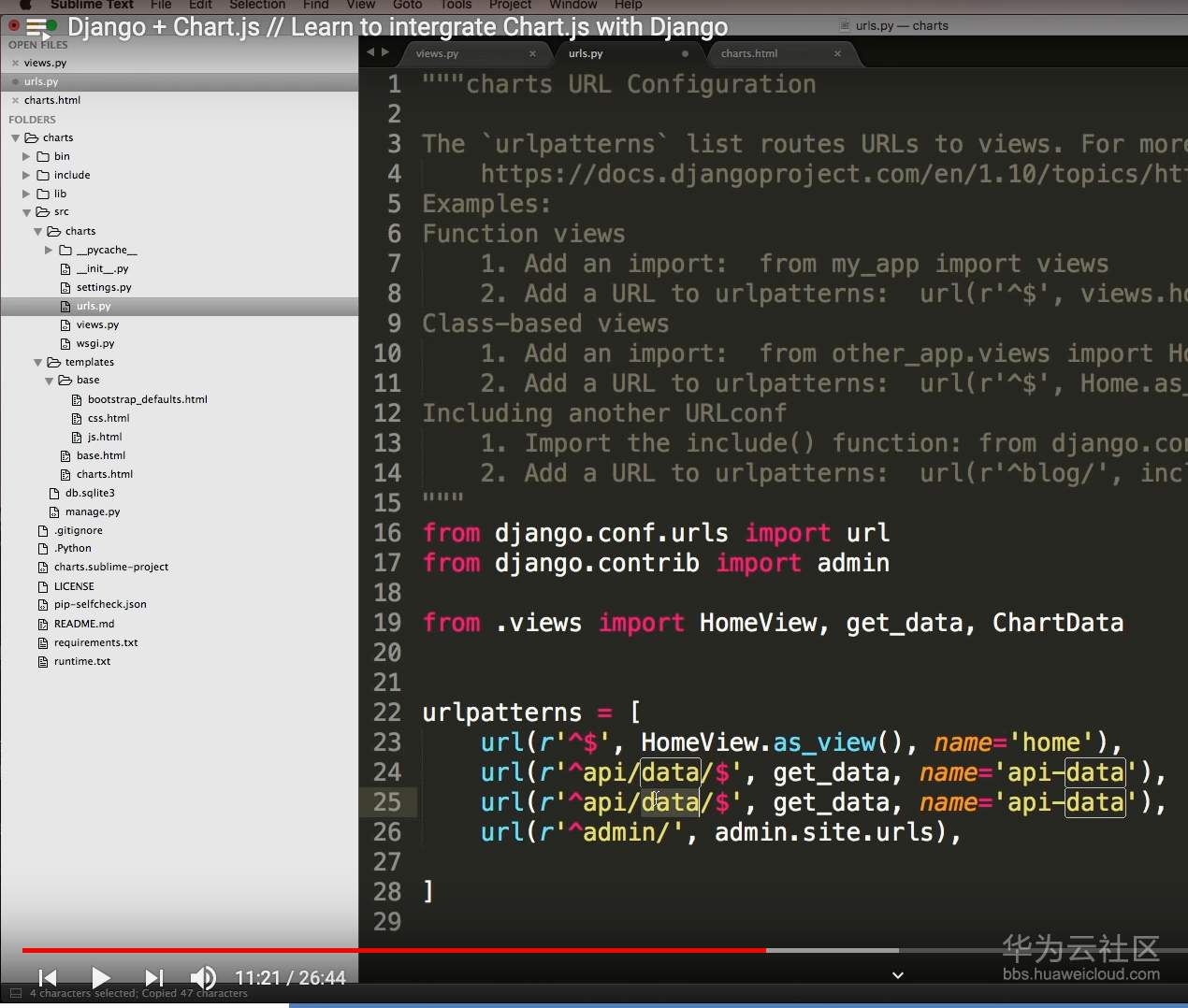Screen dimensions: 1188x1008
Task: Collapse the top-level charts folder
Action: 15,137
